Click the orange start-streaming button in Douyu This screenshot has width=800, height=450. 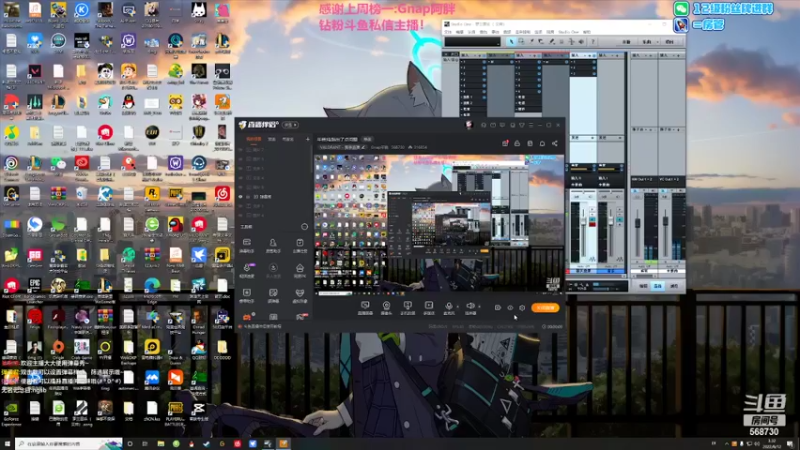pos(545,308)
